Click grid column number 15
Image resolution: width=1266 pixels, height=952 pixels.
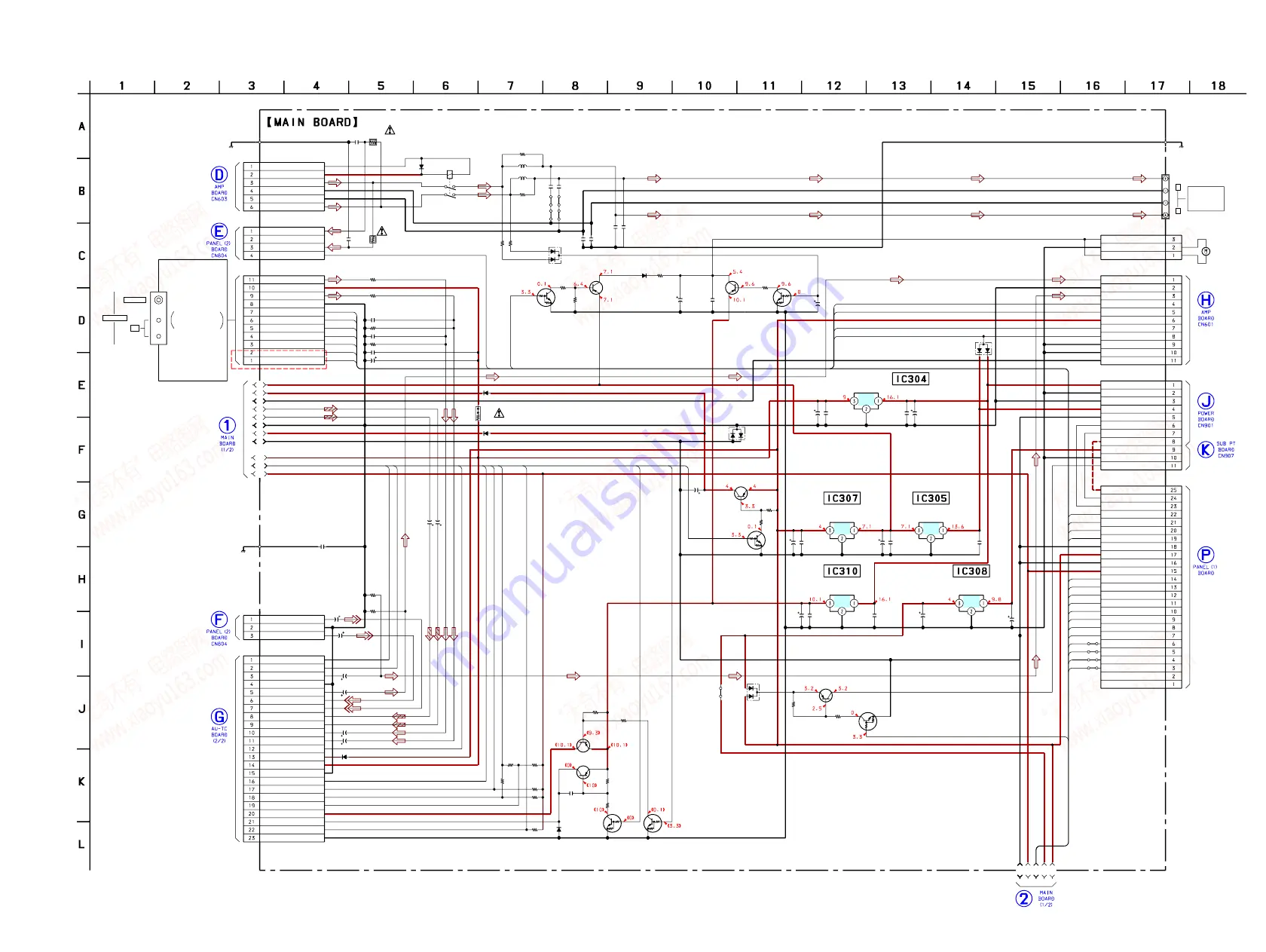click(x=1029, y=86)
